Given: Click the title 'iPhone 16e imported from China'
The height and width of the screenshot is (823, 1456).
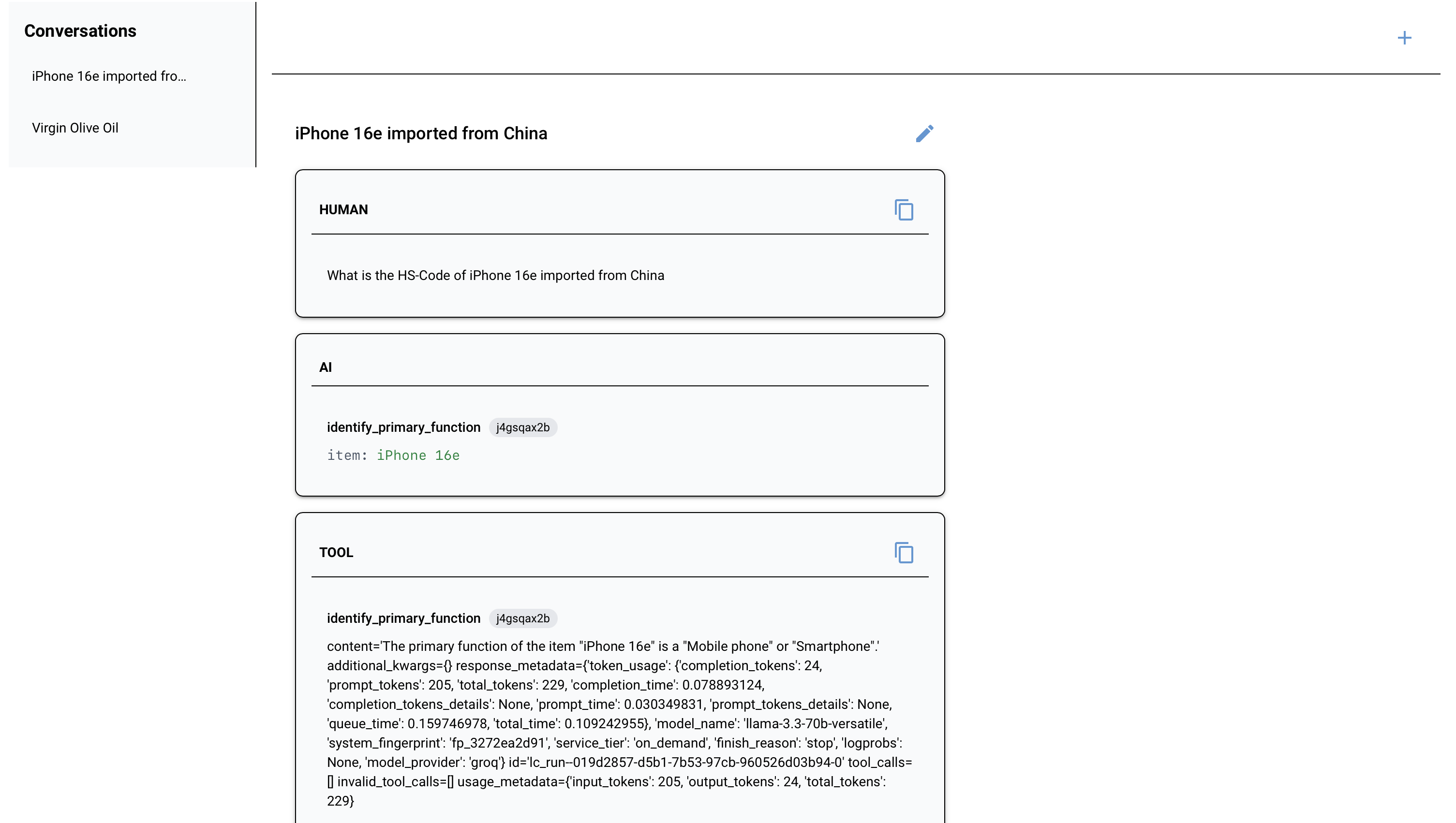Looking at the screenshot, I should pos(421,133).
